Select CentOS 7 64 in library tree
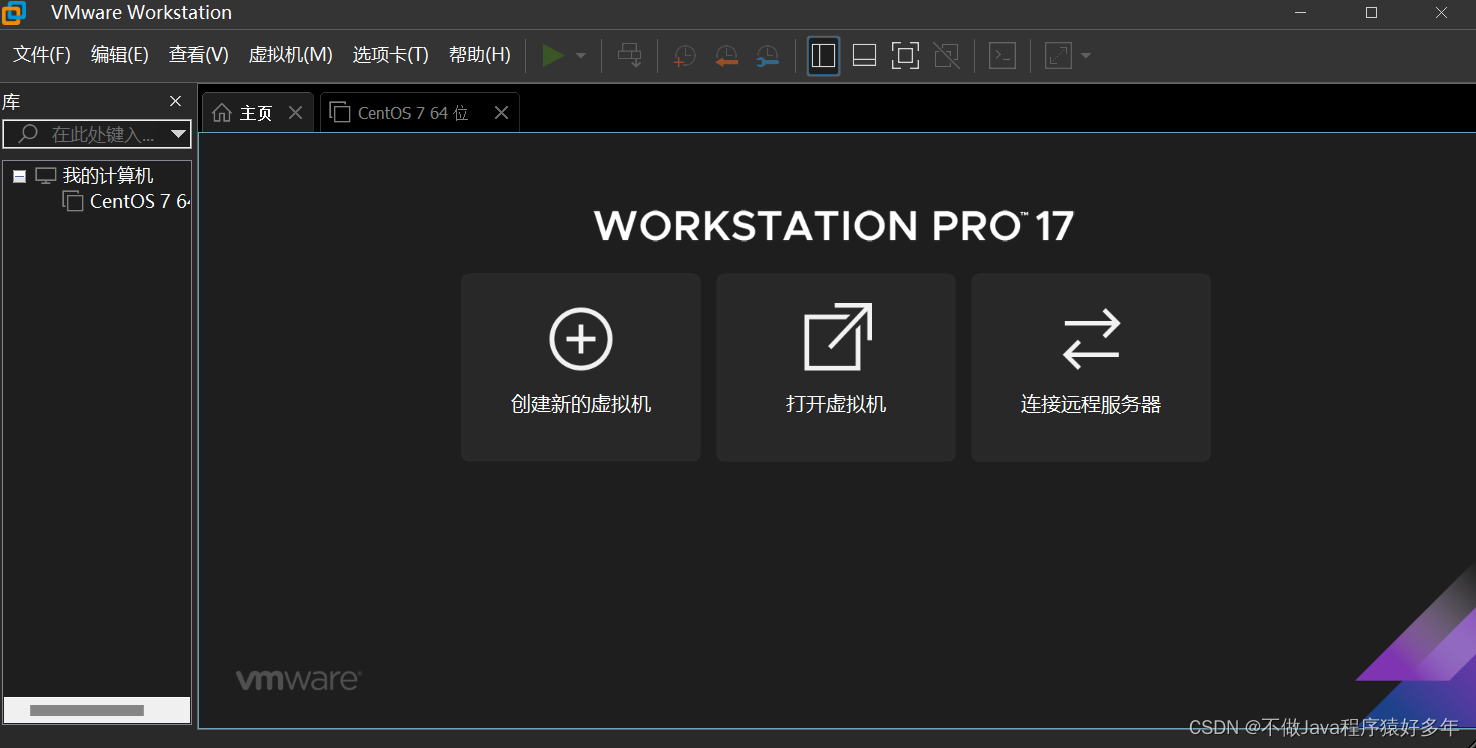1476x748 pixels. pyautogui.click(x=140, y=201)
